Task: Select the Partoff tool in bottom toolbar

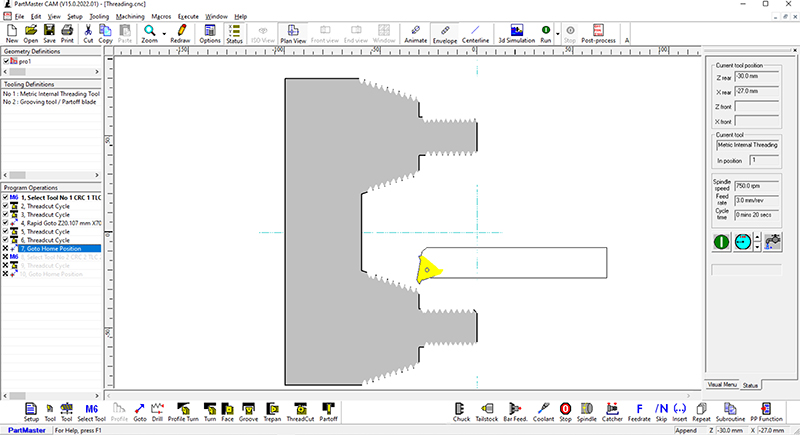Action: pyautogui.click(x=328, y=411)
